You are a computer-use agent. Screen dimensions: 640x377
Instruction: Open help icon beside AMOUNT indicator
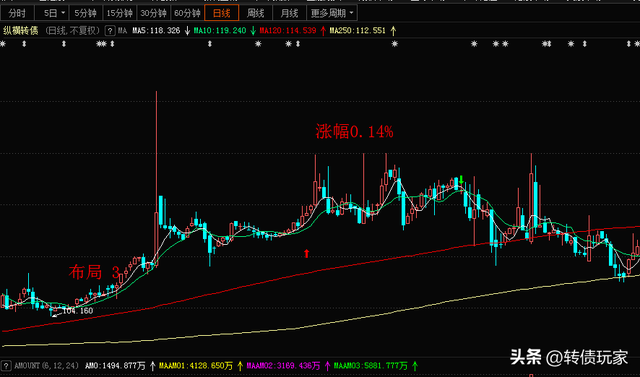pos(6,366)
